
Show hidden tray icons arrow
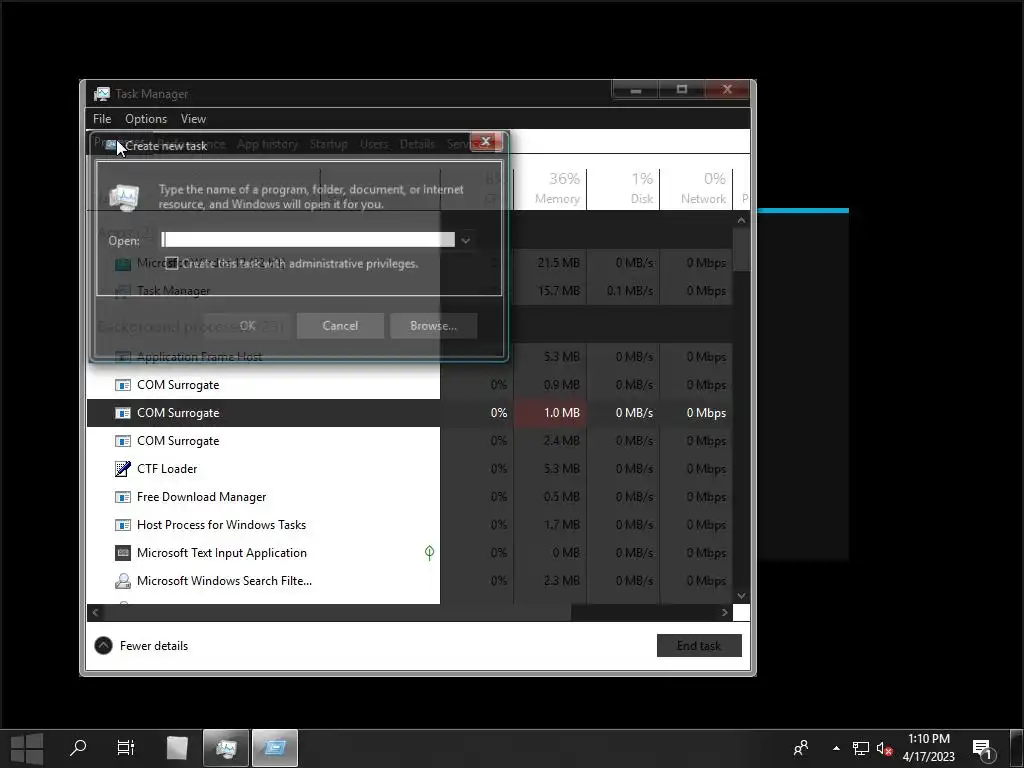pyautogui.click(x=836, y=748)
